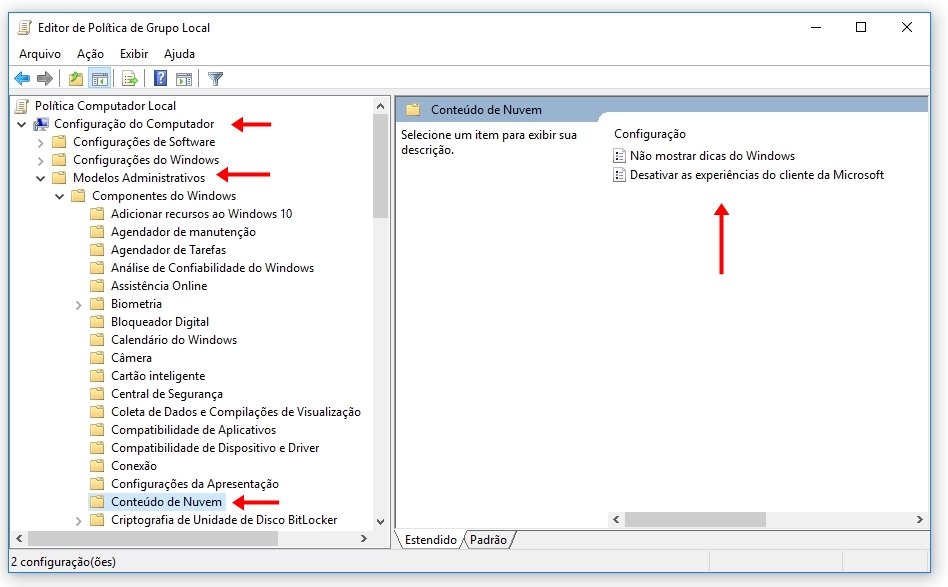Image resolution: width=948 pixels, height=587 pixels.
Task: Select Agendador de manutenção folder
Action: [x=183, y=232]
